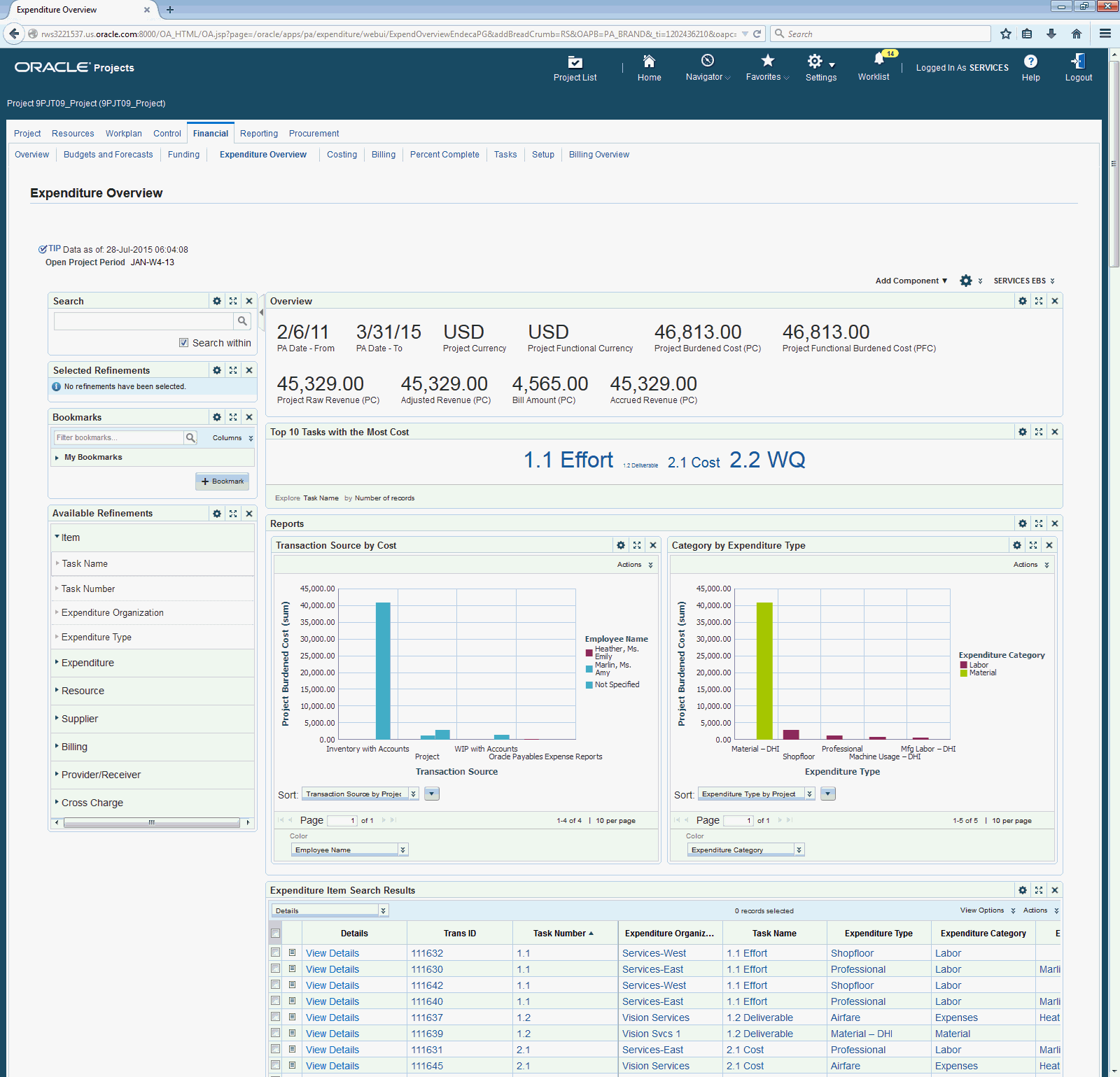Screen dimensions: 1120x1077
Task: Click Heather, Ms. Emily legend swatch
Action: [589, 653]
